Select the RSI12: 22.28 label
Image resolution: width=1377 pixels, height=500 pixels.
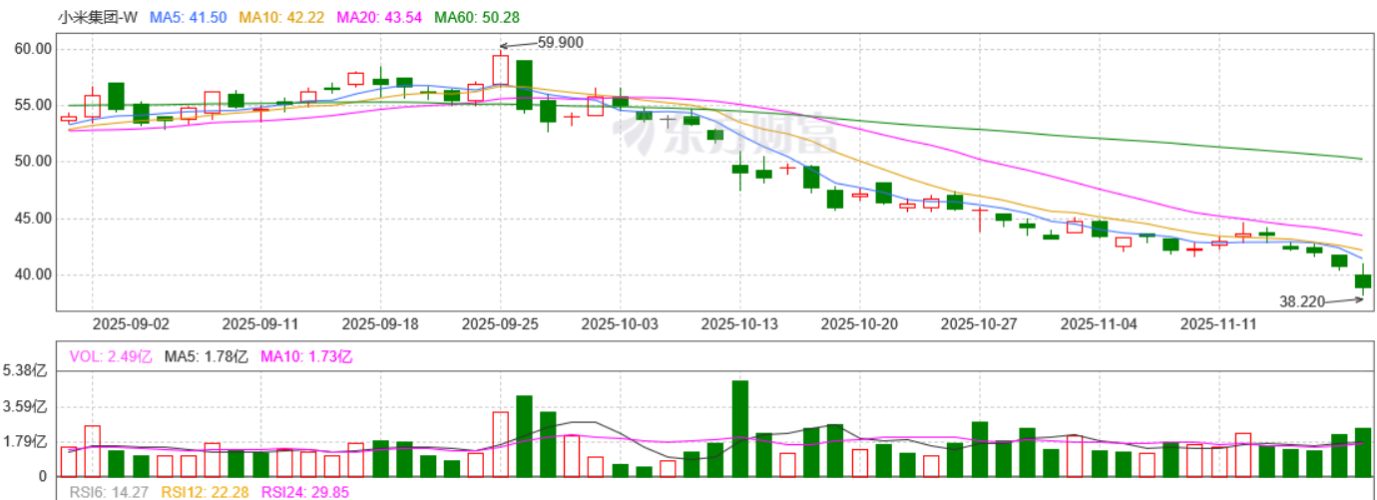click(x=208, y=491)
